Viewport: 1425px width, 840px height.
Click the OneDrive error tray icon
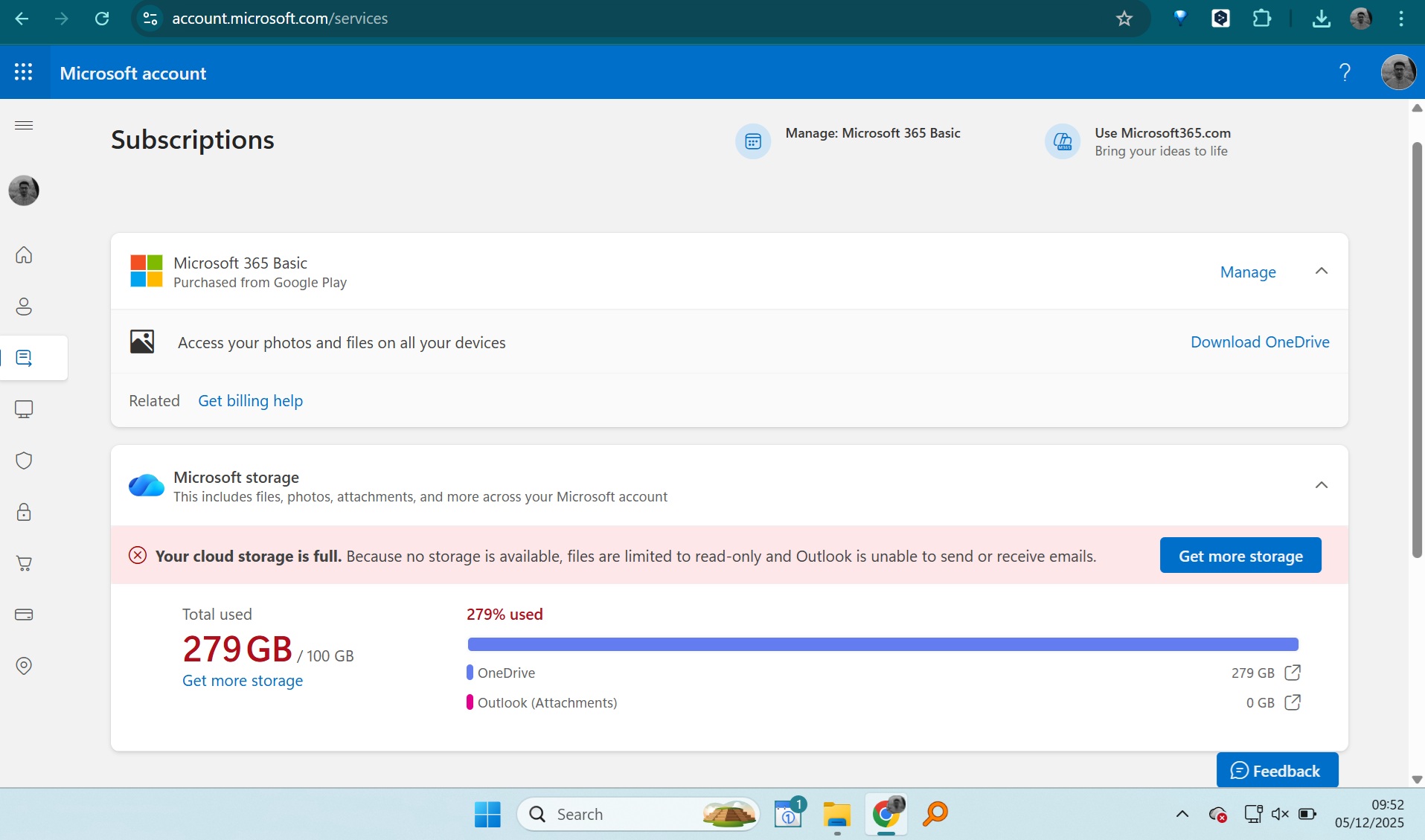(1217, 814)
